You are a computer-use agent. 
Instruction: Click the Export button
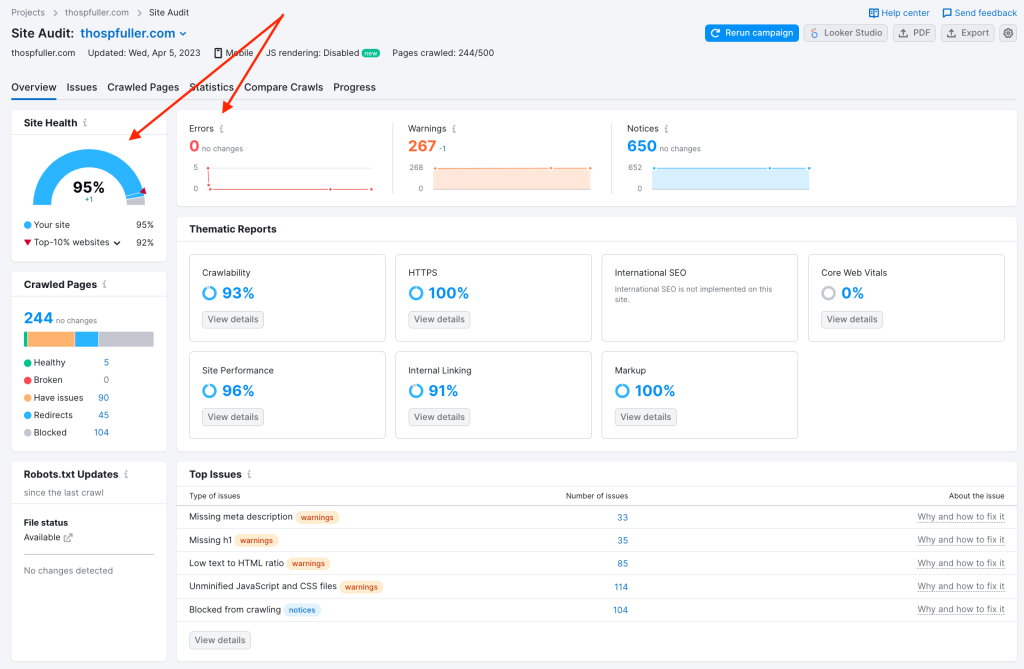pos(968,33)
